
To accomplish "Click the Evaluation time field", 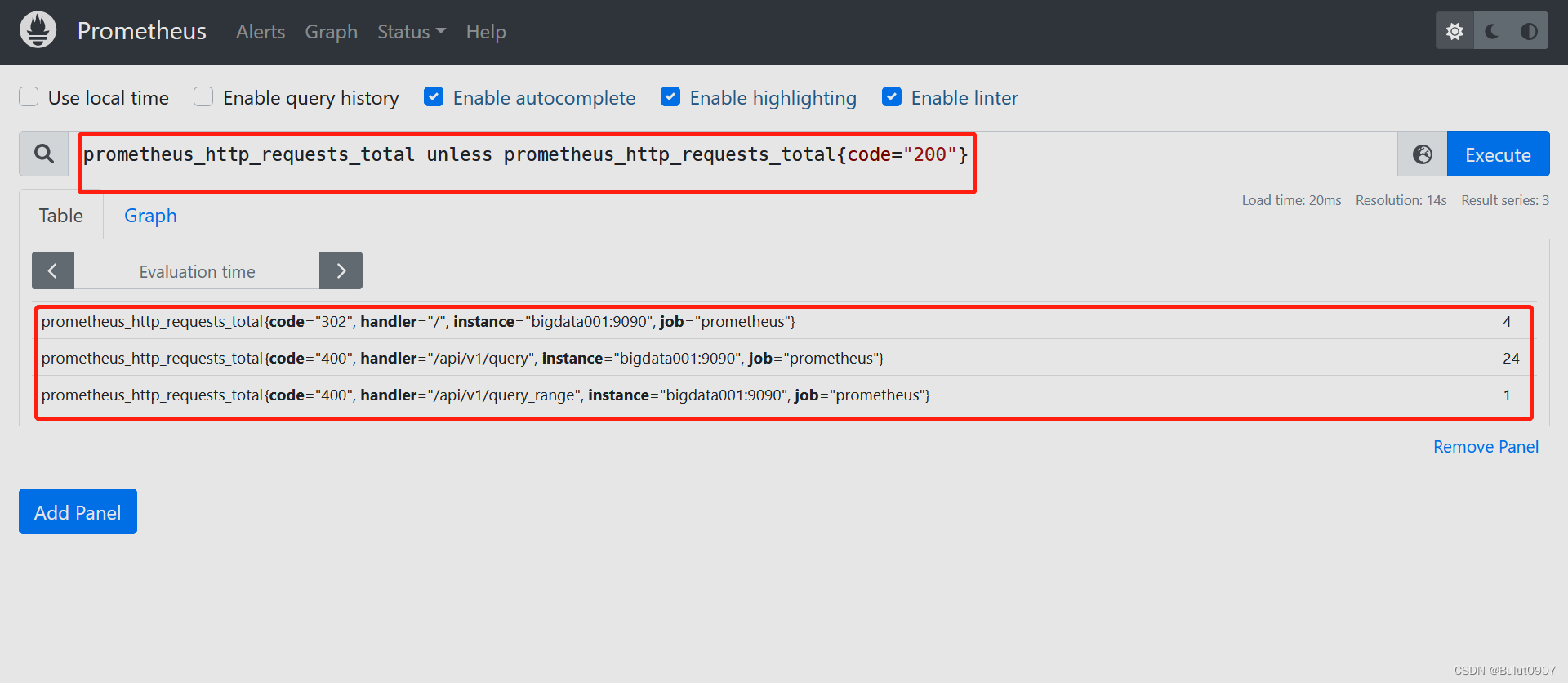I will (x=197, y=271).
